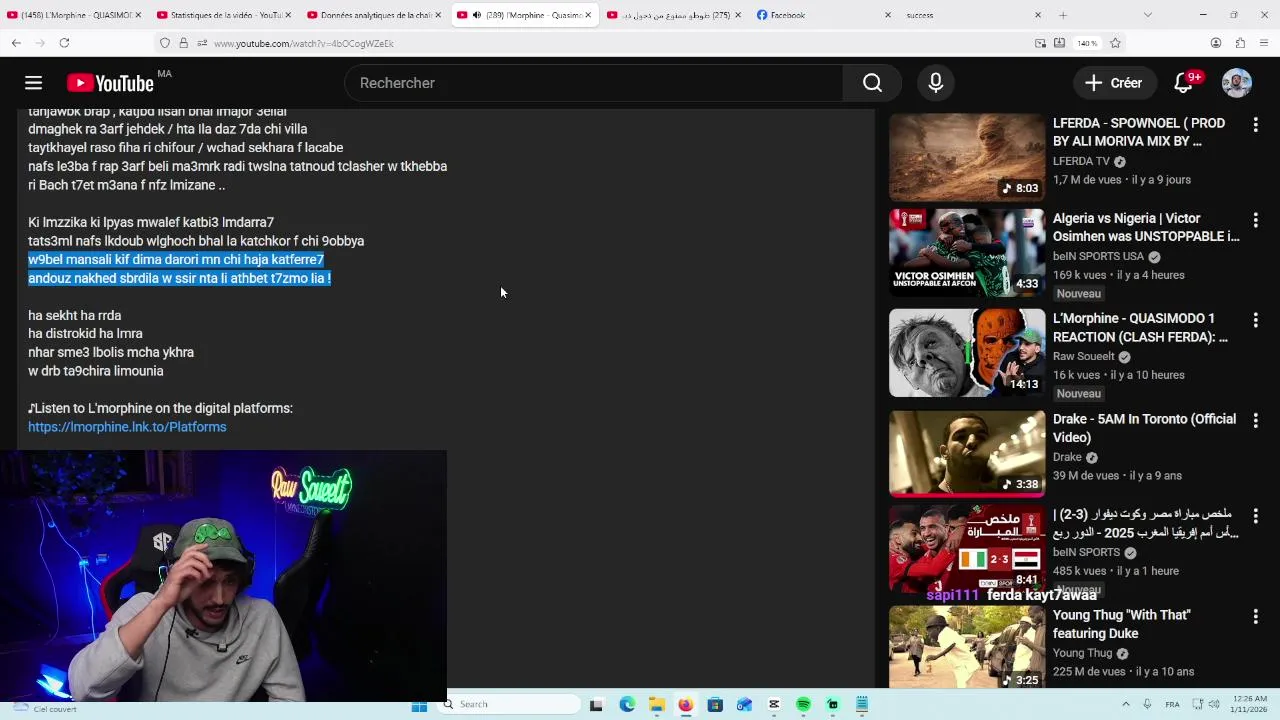
Task: Click the search magnifier button
Action: (872, 83)
